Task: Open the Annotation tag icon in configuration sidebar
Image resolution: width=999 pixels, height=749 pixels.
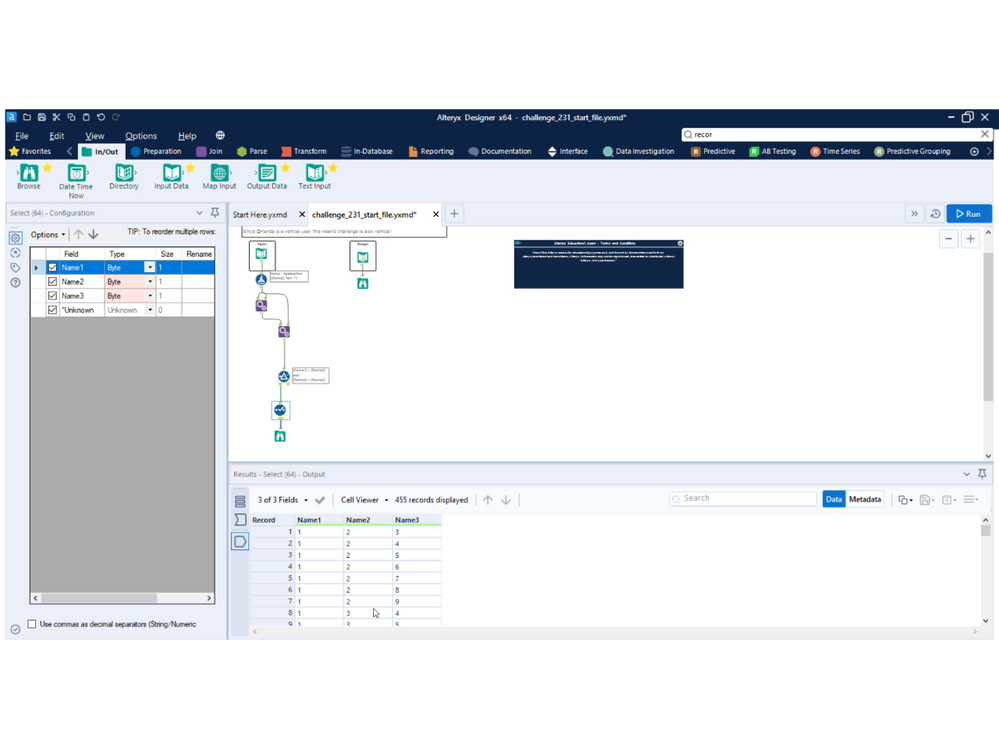Action: tap(15, 268)
